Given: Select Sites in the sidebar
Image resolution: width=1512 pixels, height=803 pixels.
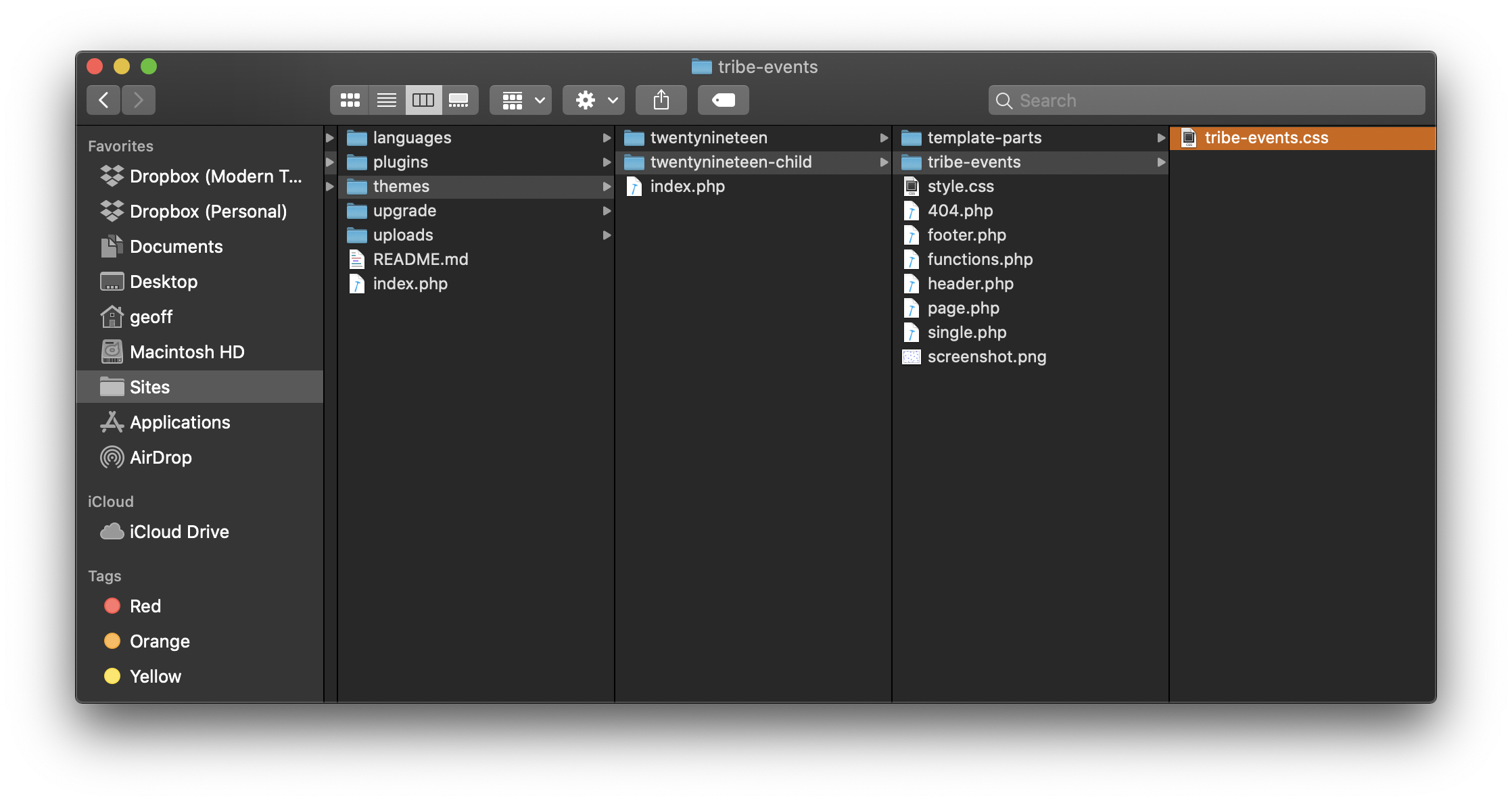Looking at the screenshot, I should point(200,387).
